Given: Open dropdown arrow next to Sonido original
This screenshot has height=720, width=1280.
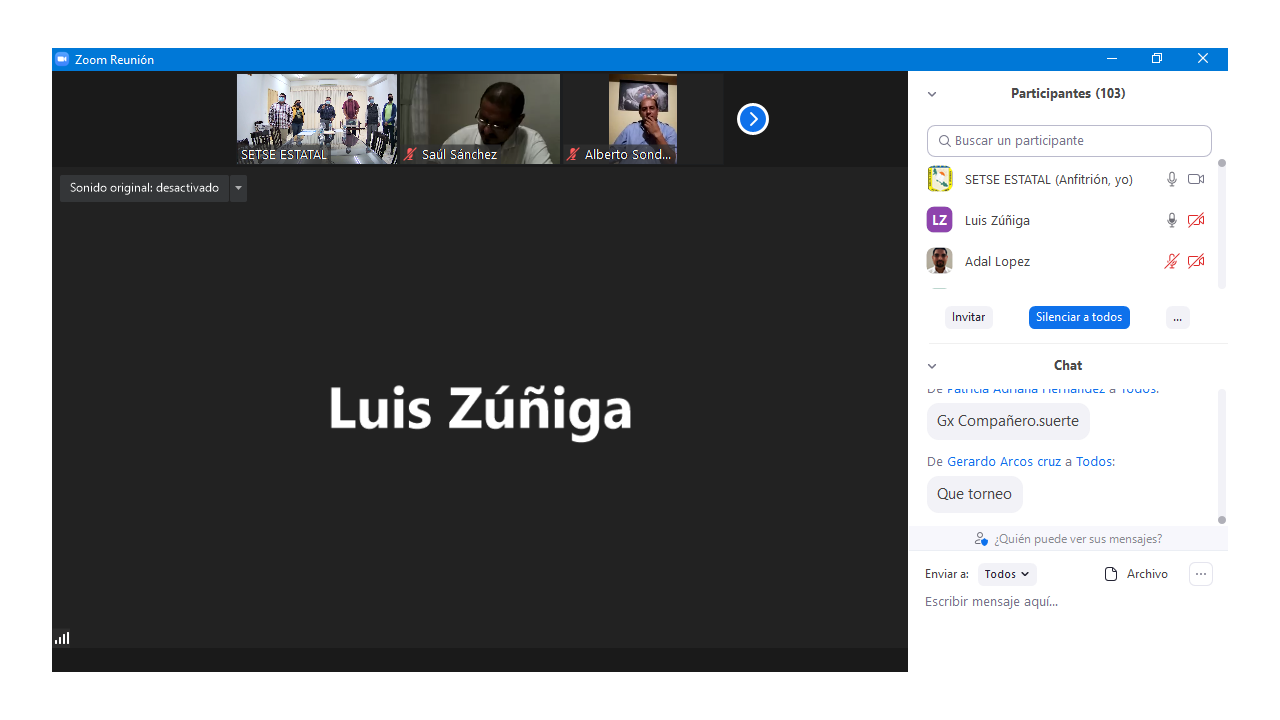Looking at the screenshot, I should [238, 188].
